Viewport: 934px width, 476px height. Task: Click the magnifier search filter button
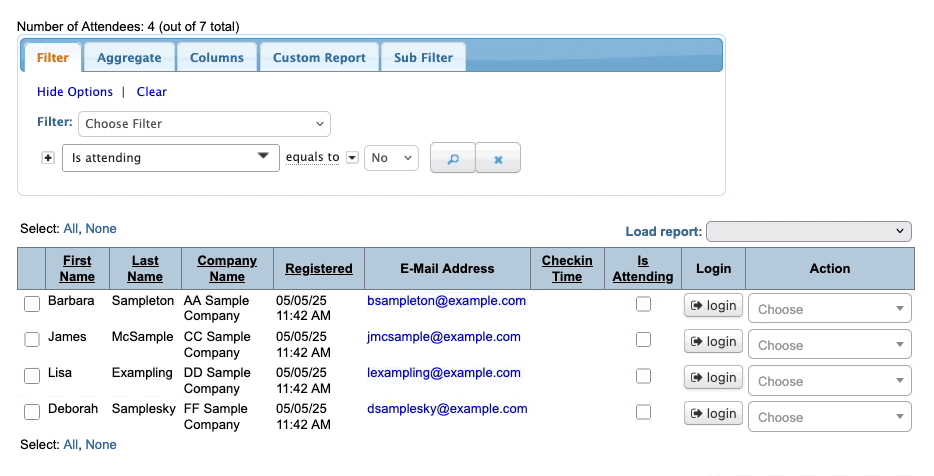pyautogui.click(x=452, y=158)
